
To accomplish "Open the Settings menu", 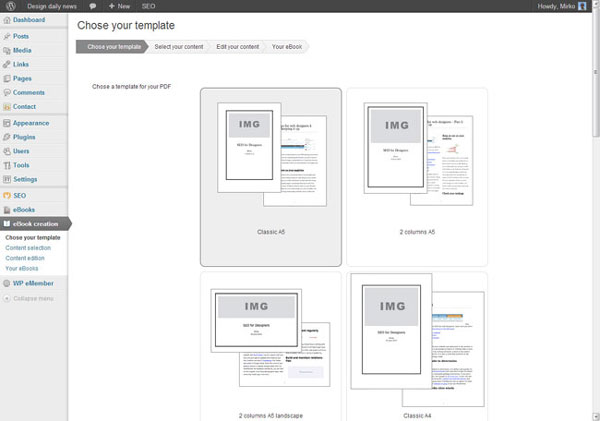I will point(25,179).
